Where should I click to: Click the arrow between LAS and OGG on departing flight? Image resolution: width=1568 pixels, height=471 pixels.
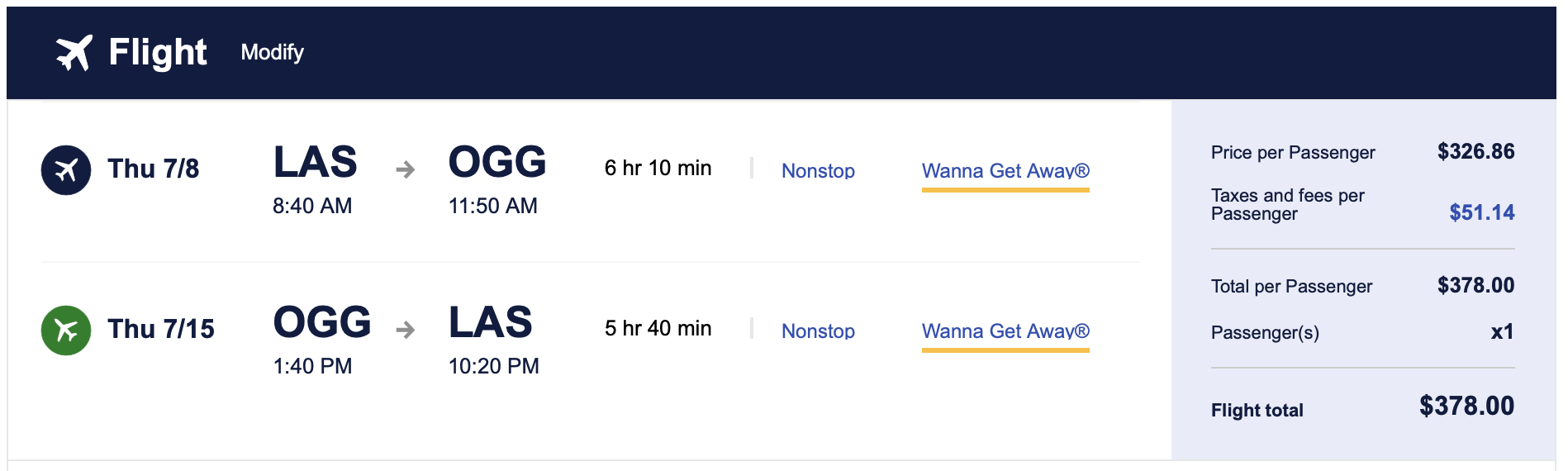pyautogui.click(x=405, y=170)
